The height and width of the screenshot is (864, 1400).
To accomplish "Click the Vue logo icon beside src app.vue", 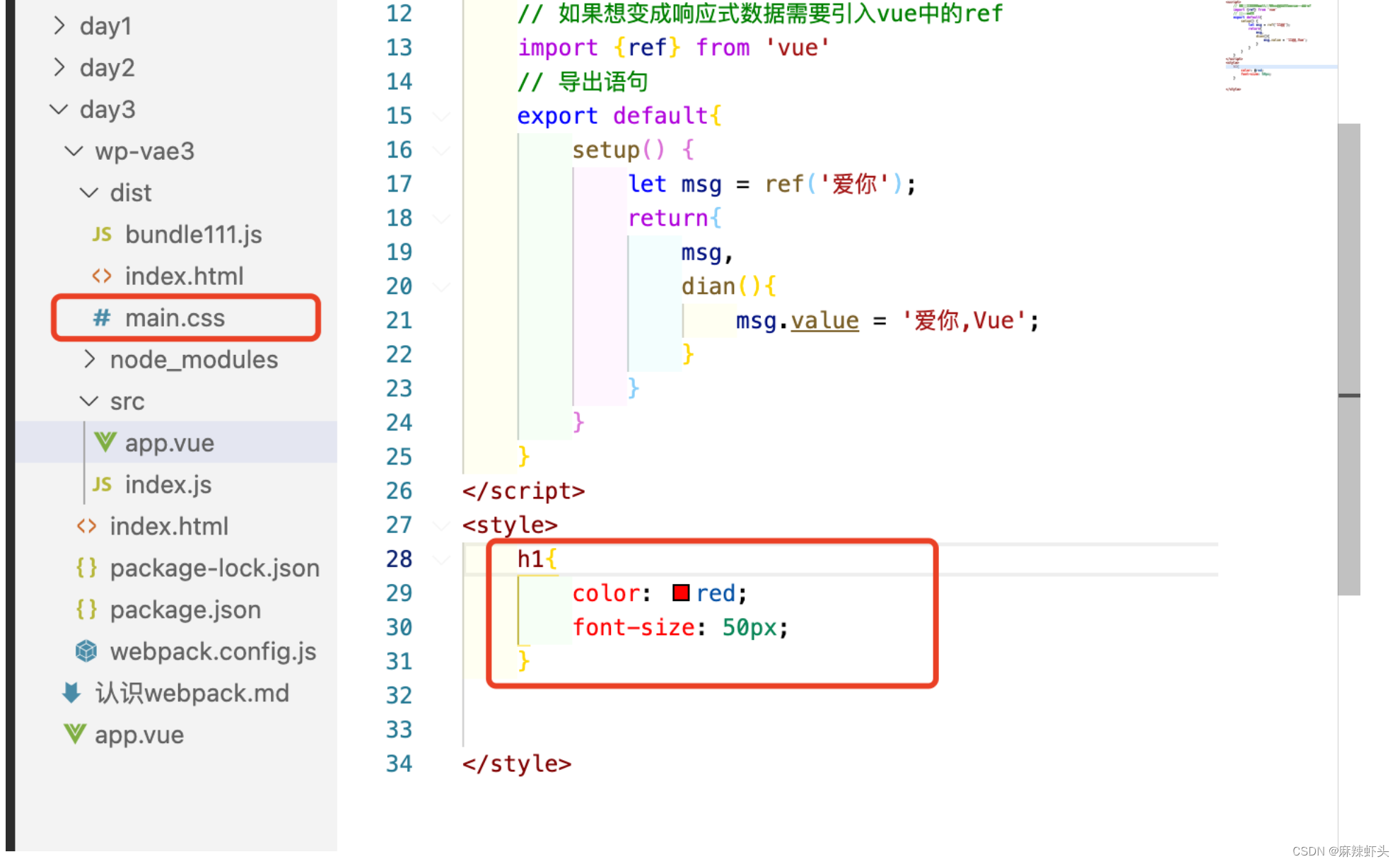I will click(105, 443).
